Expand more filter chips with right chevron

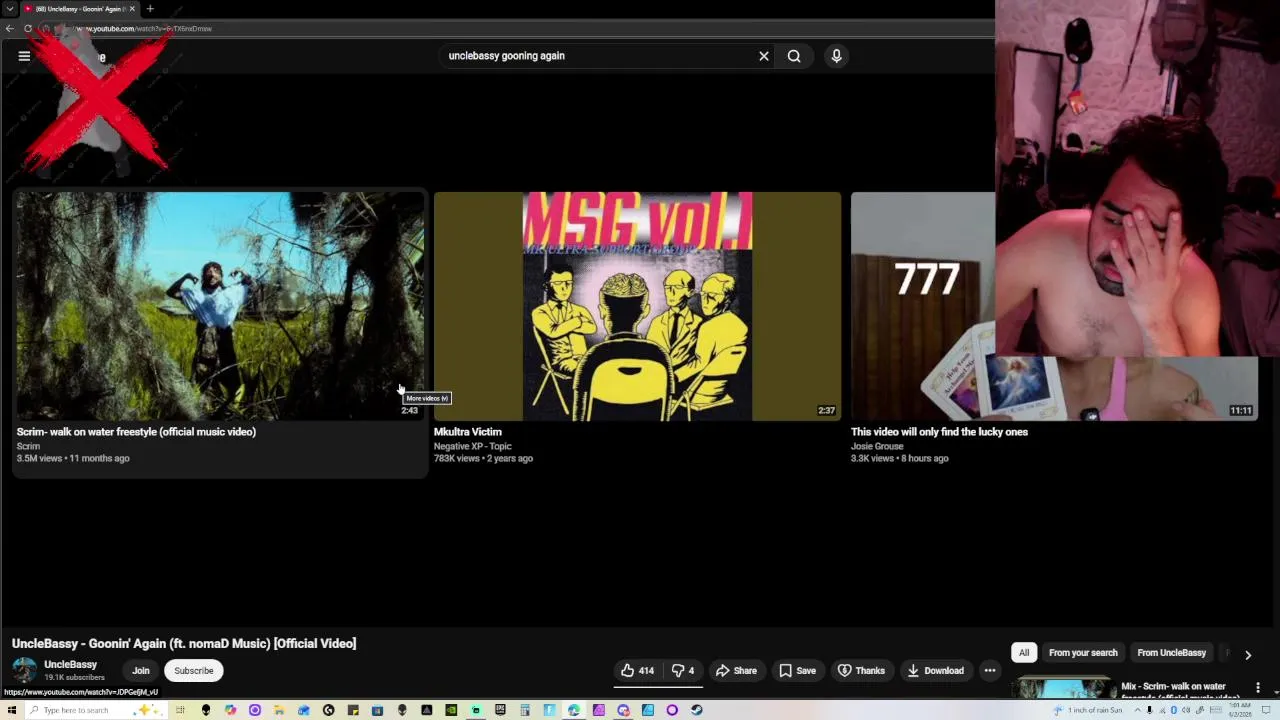tap(1248, 655)
